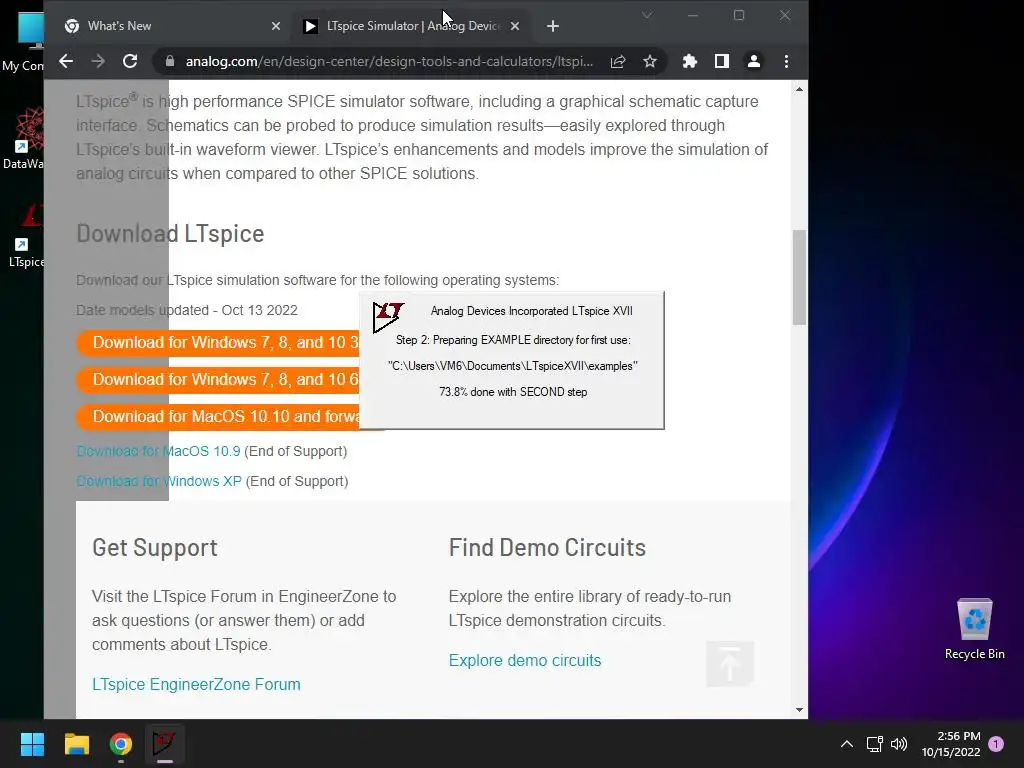The image size is (1024, 768).
Task: Go back to the previous page in Chrome
Action: click(66, 61)
